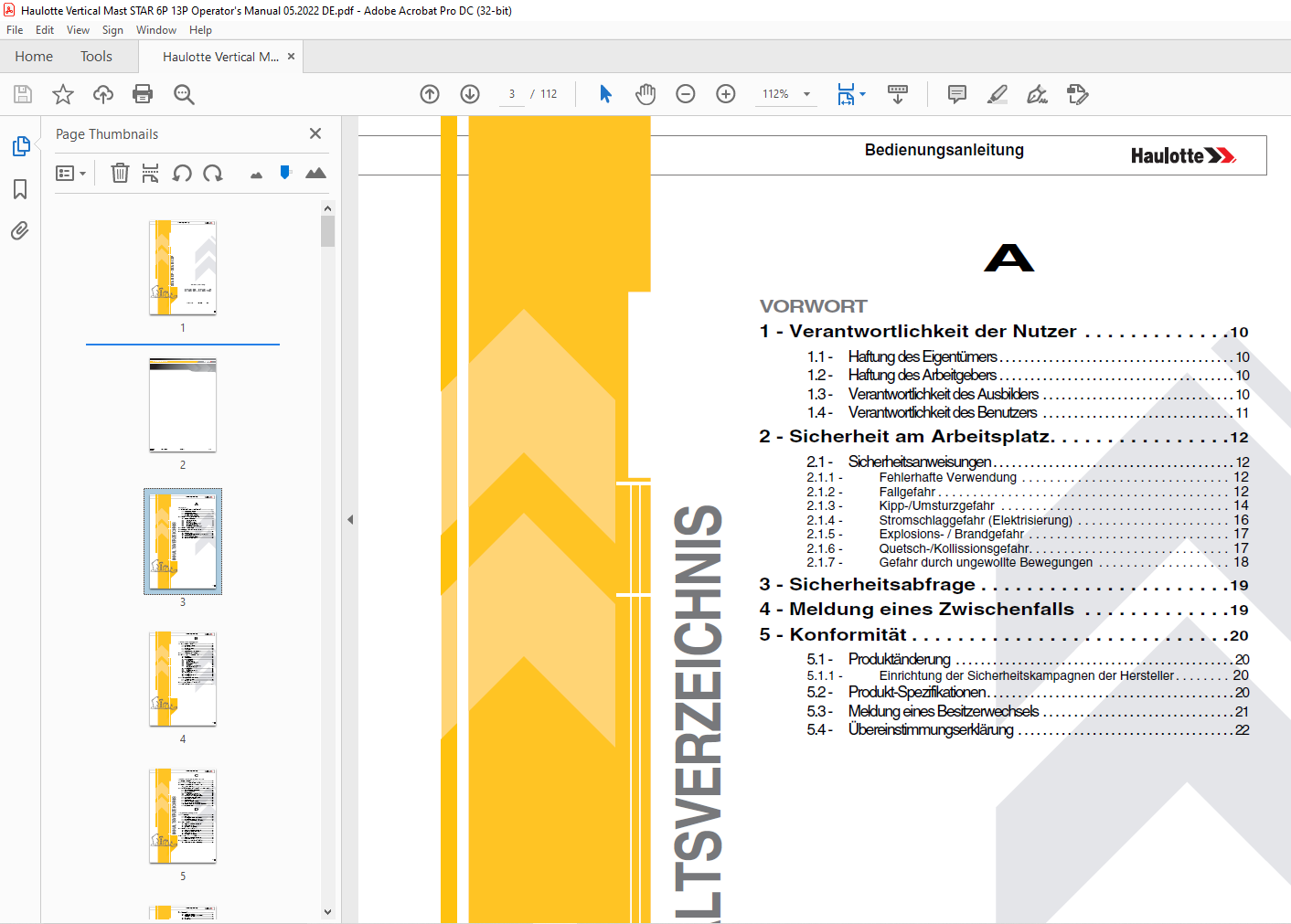Open the View menu
Screen dimensions: 1291x924
click(x=78, y=30)
